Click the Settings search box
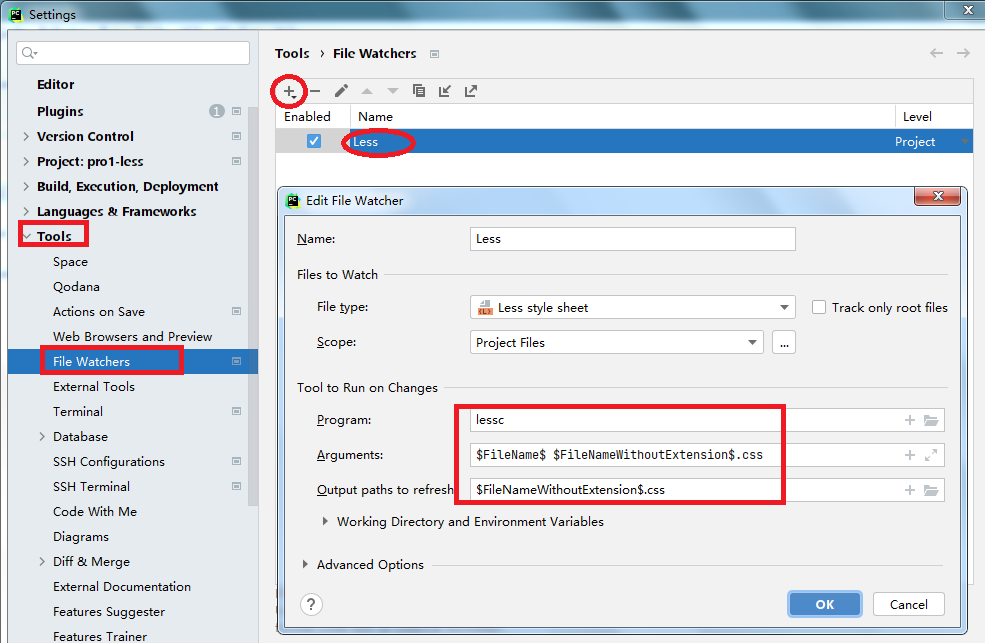 click(133, 53)
